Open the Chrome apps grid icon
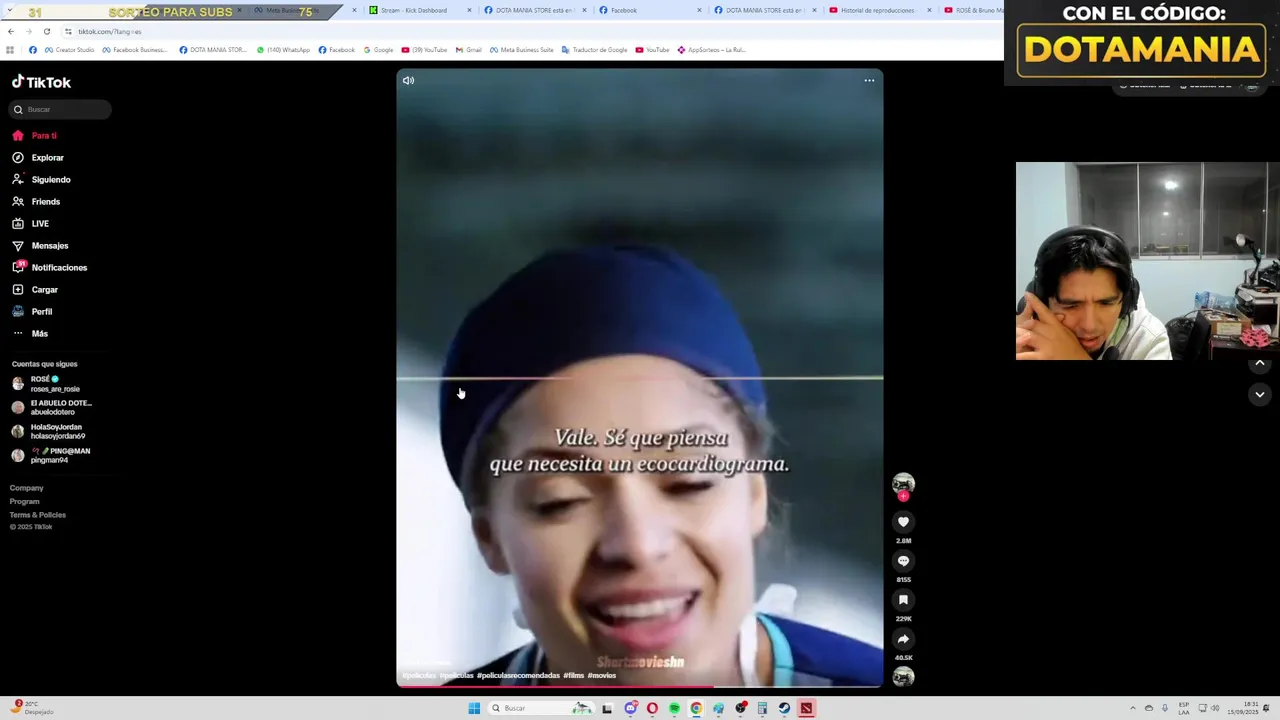1280x720 pixels. (10, 50)
